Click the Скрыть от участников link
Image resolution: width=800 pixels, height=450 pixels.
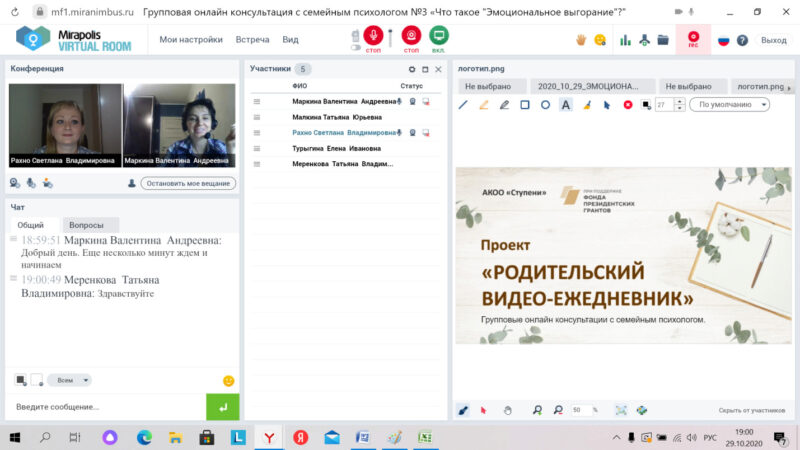click(752, 410)
